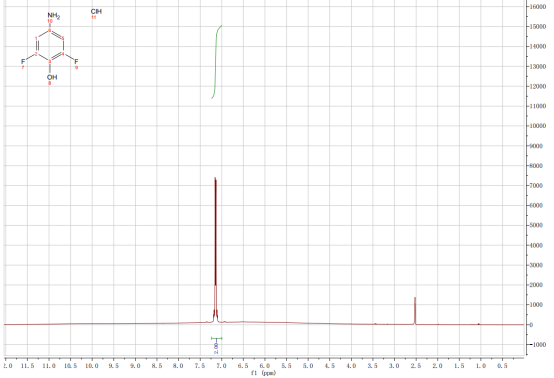
Task: Click the benzene ring center in structure
Action: (49, 46)
